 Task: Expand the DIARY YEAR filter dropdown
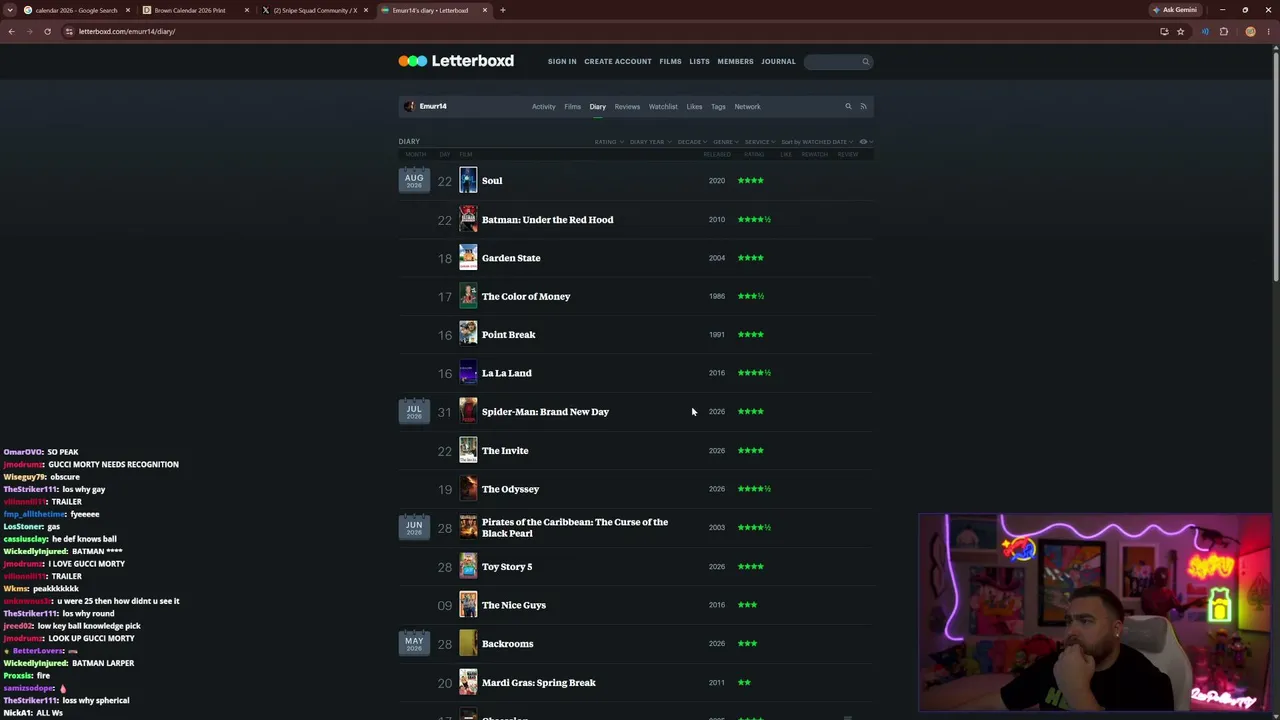point(650,142)
